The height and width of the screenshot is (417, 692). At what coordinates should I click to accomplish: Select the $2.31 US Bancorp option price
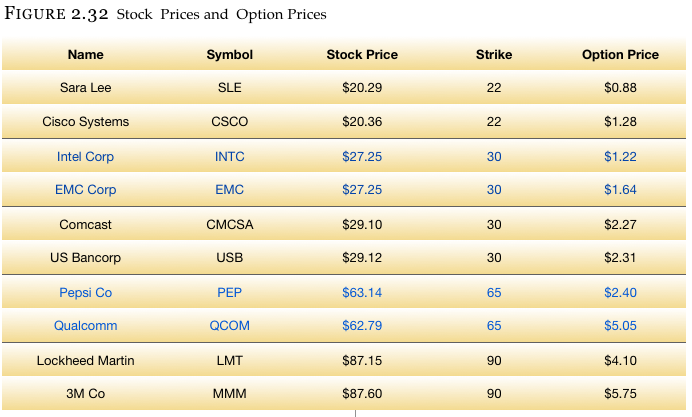620,258
